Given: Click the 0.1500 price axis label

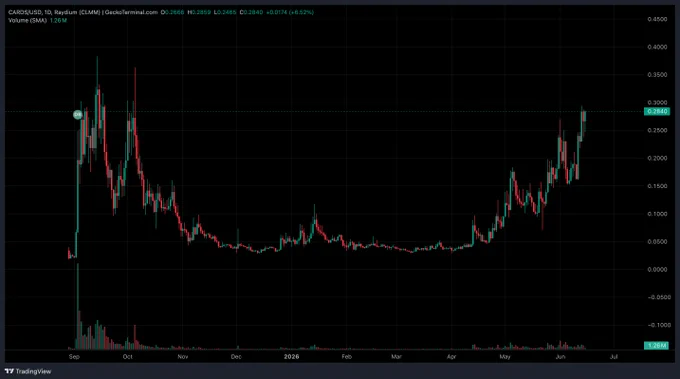Looking at the screenshot, I should point(657,186).
